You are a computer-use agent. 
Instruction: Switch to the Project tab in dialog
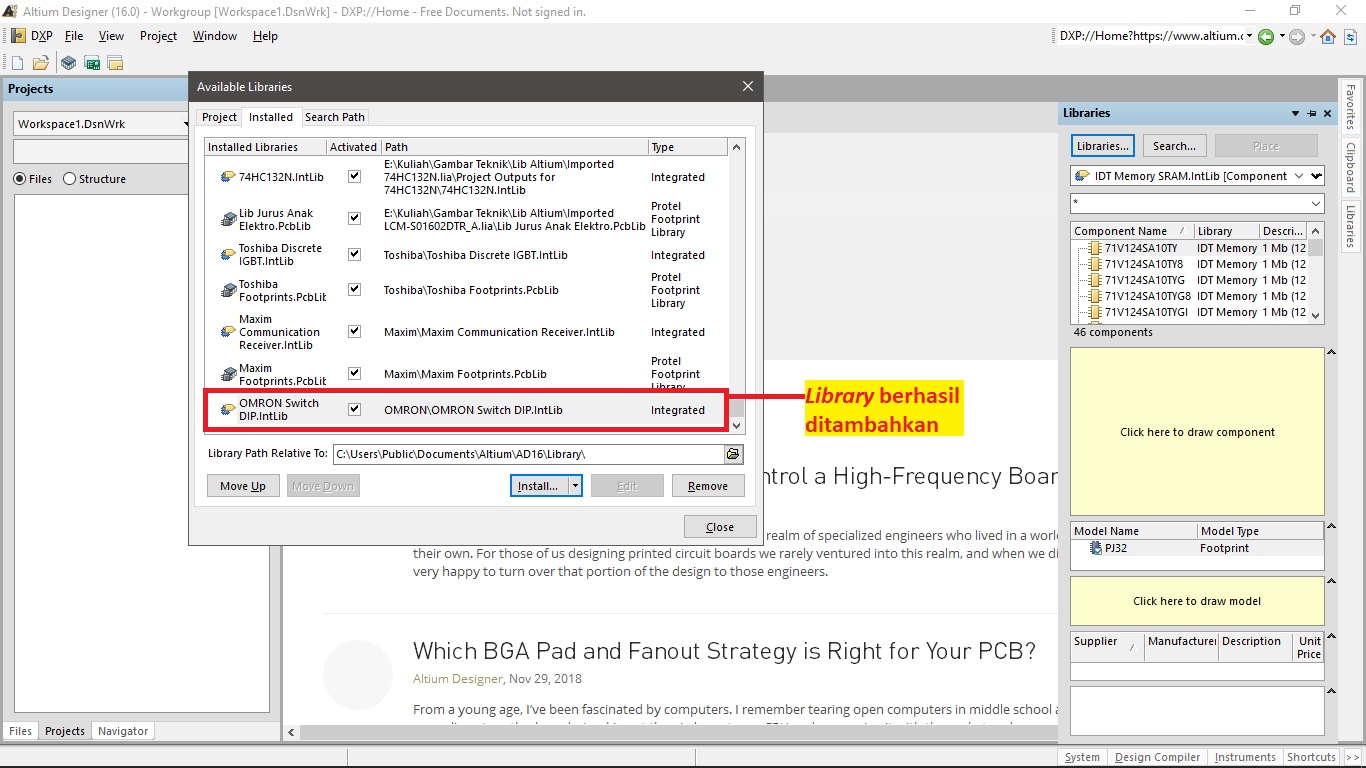coord(220,117)
